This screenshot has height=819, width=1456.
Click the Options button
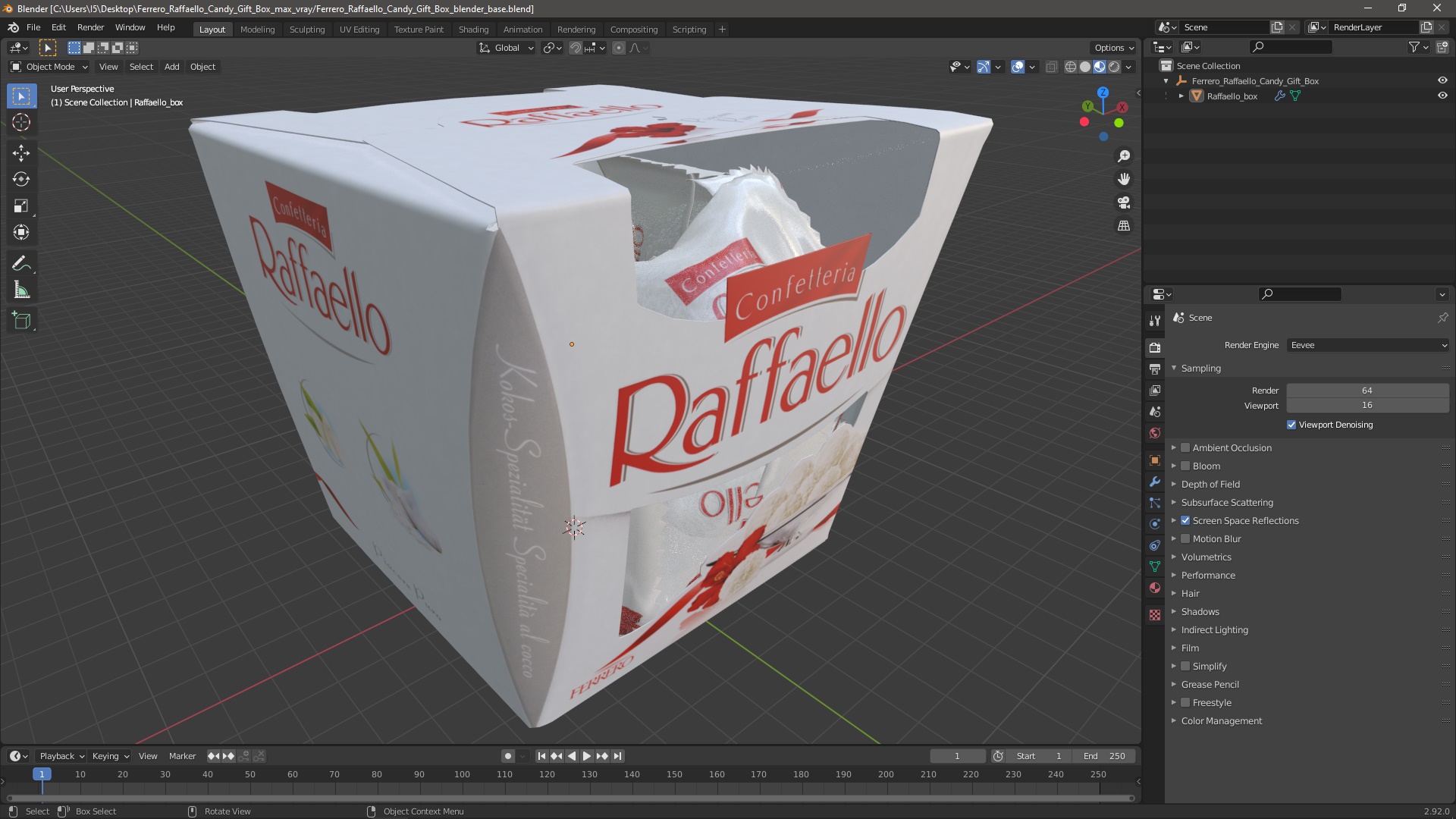click(x=1113, y=48)
